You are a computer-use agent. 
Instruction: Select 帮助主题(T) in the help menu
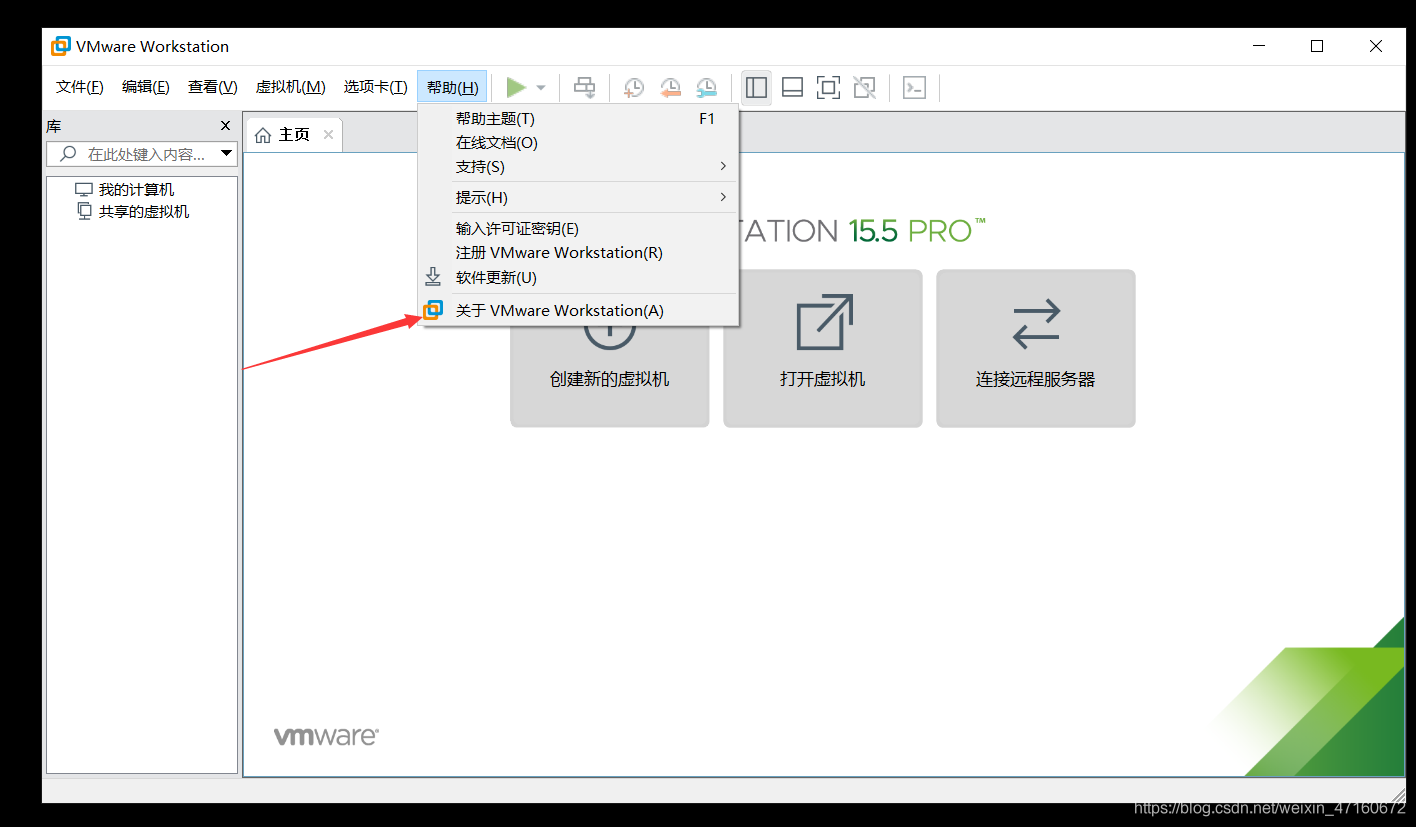[x=579, y=119]
